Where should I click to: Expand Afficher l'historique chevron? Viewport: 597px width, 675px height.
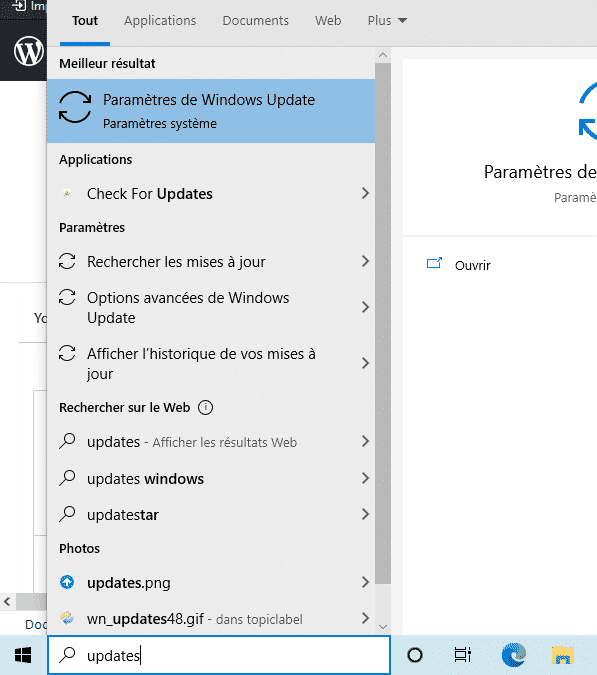click(365, 363)
